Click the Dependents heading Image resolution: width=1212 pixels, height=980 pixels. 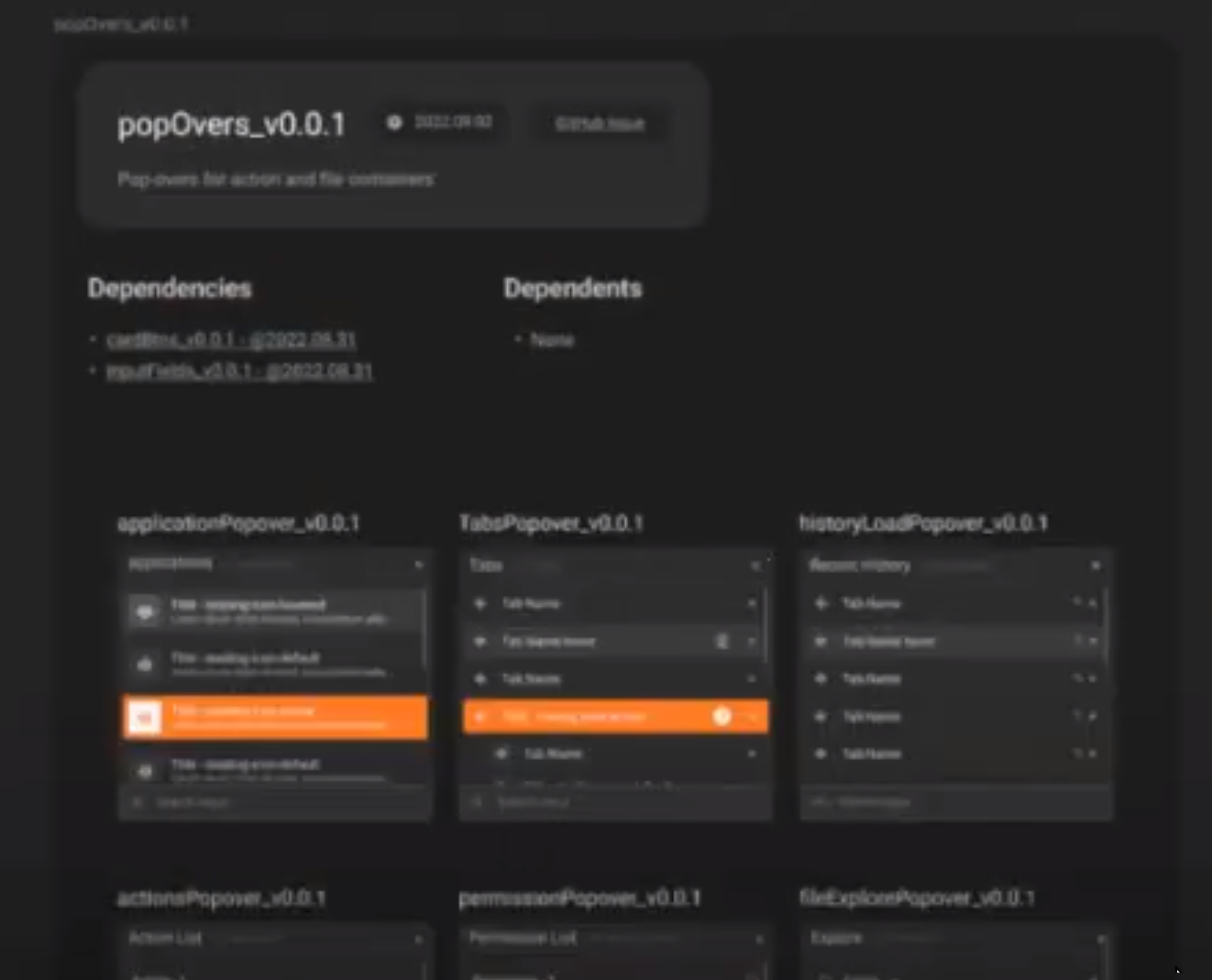[x=573, y=288]
